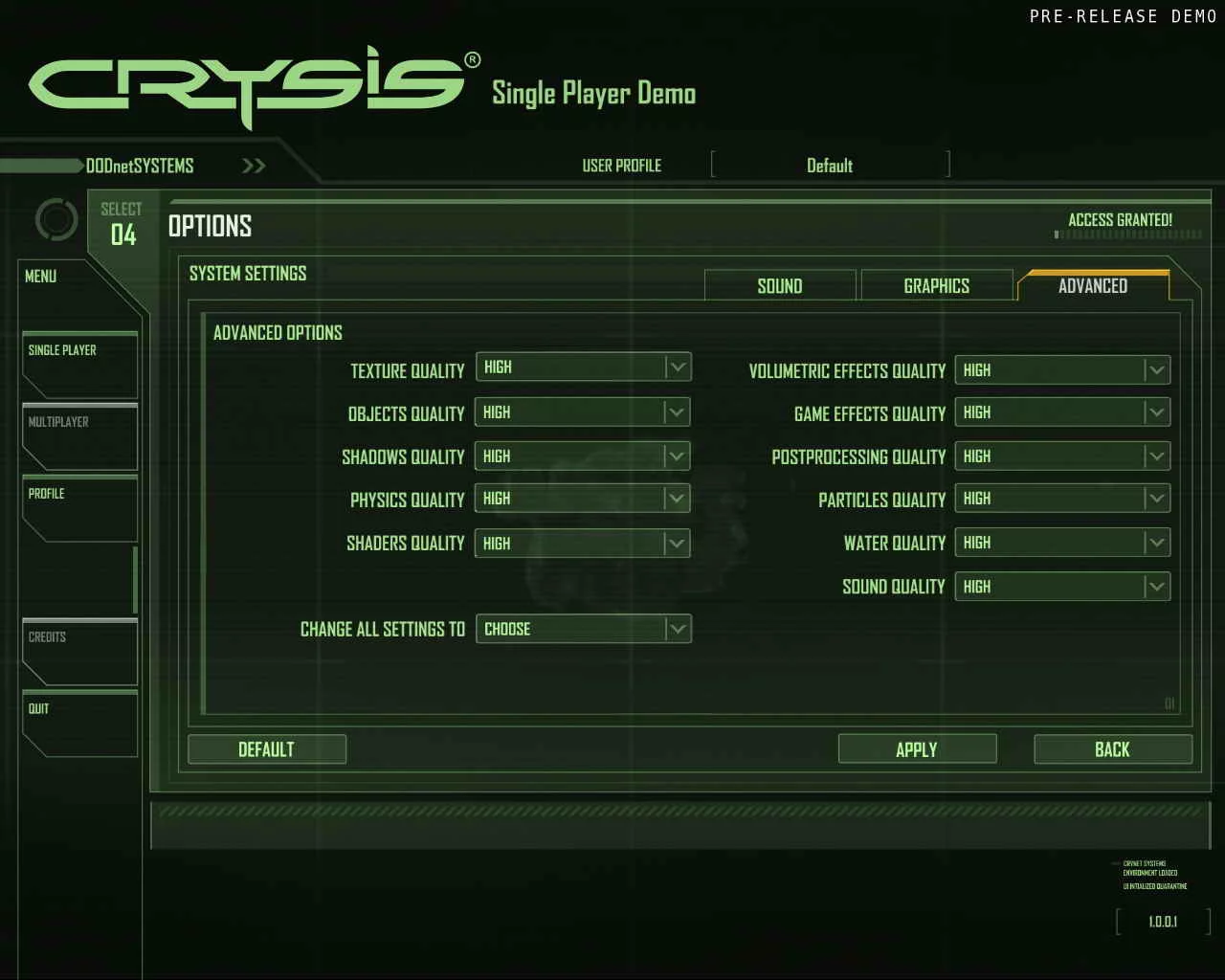
Task: Click the Change All Settings To label
Action: coord(383,630)
